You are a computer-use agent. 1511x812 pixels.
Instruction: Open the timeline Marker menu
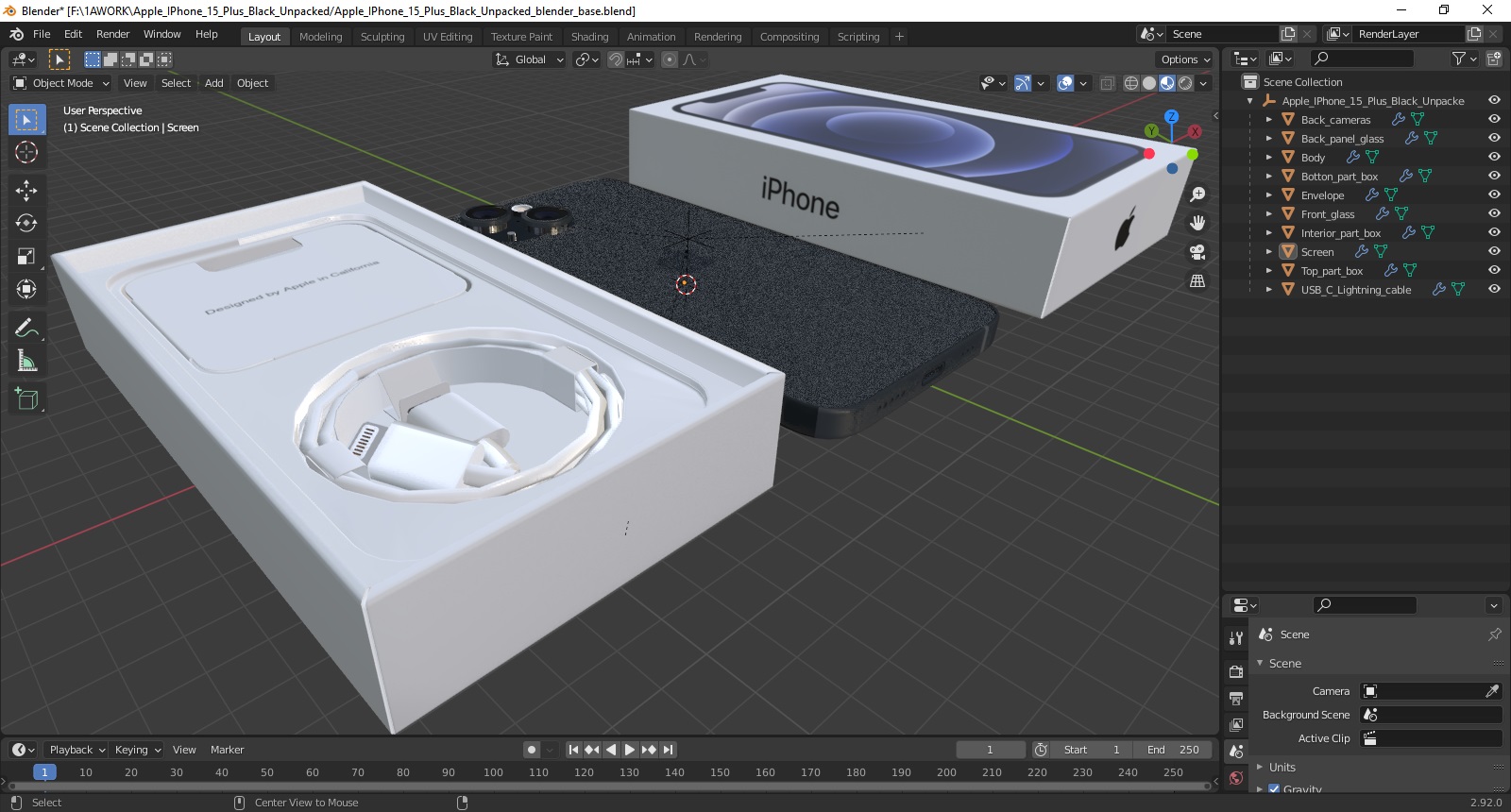[x=227, y=750]
